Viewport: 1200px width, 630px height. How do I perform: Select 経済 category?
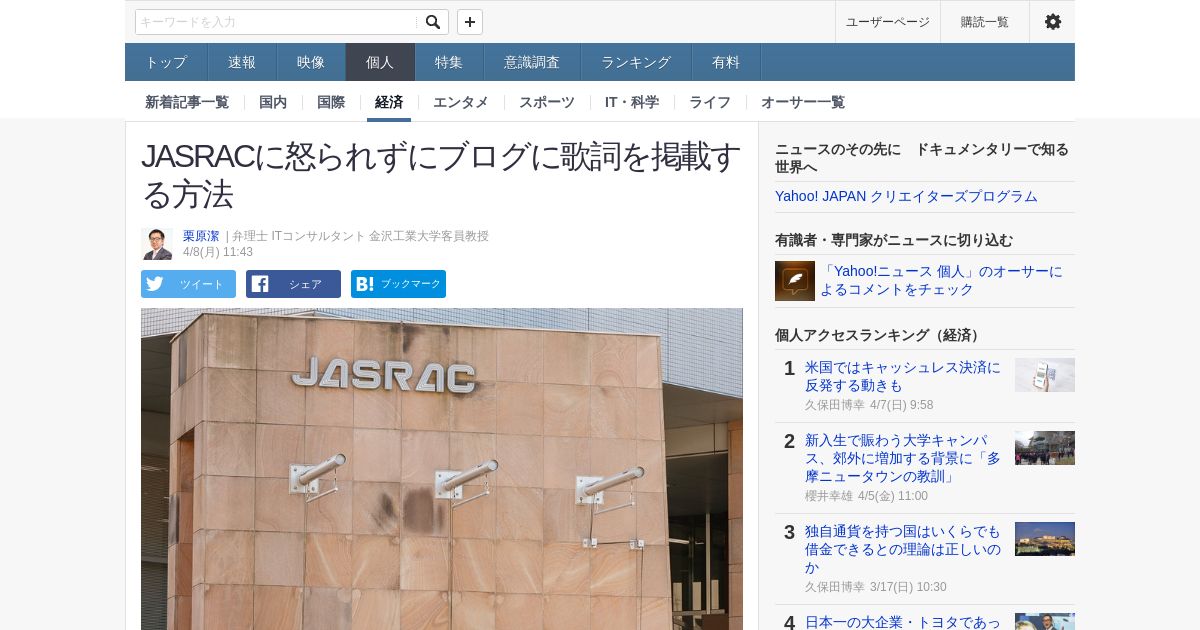point(389,102)
